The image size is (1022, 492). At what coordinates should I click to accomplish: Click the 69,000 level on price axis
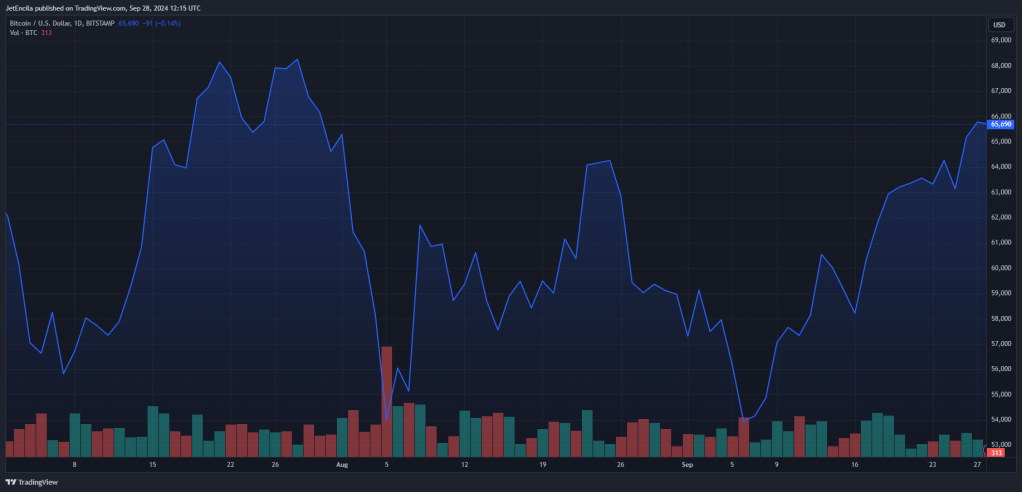(x=1000, y=40)
